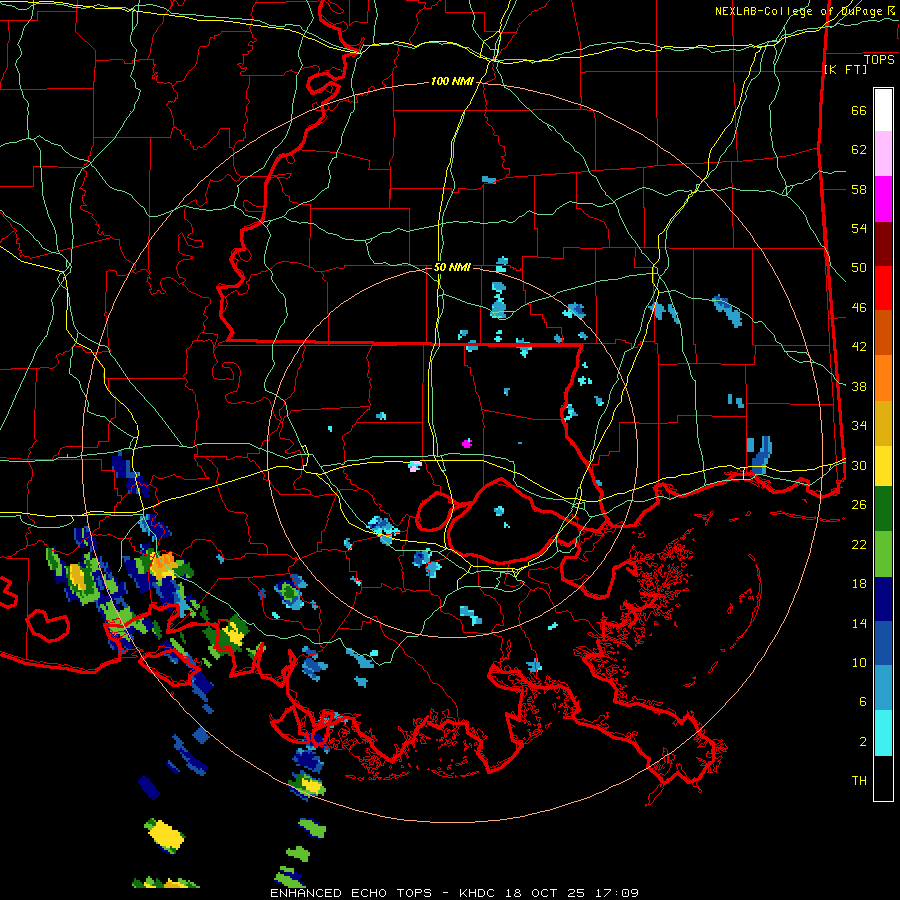Point at the "42" legend label
This screenshot has width=900, height=900.
(859, 347)
